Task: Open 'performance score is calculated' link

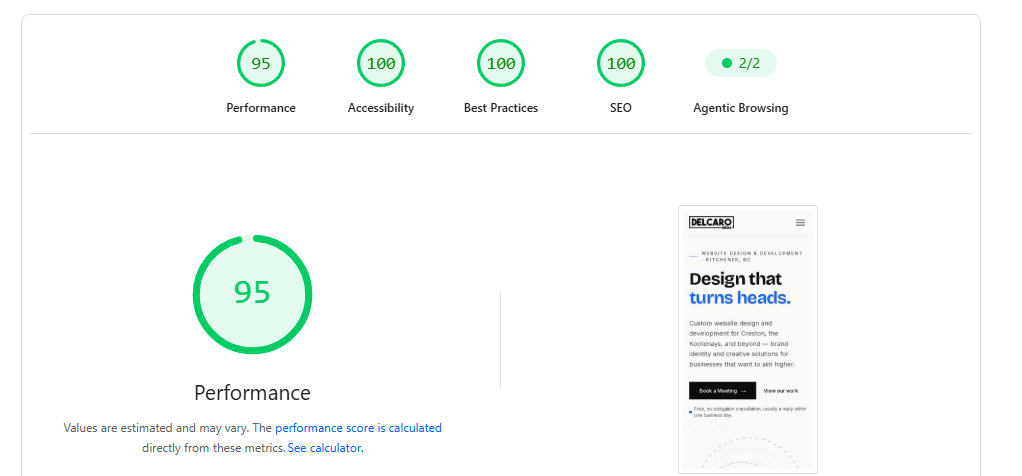Action: click(x=358, y=428)
